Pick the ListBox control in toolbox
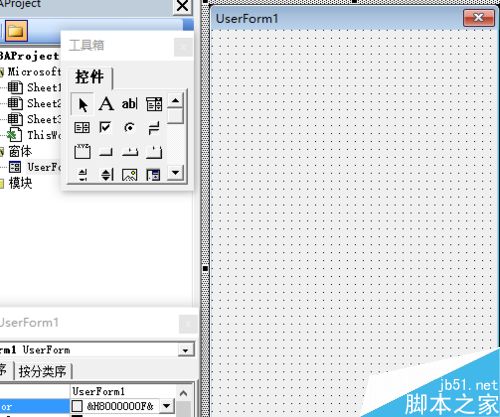Screen dimensions: 500x417 point(82,128)
